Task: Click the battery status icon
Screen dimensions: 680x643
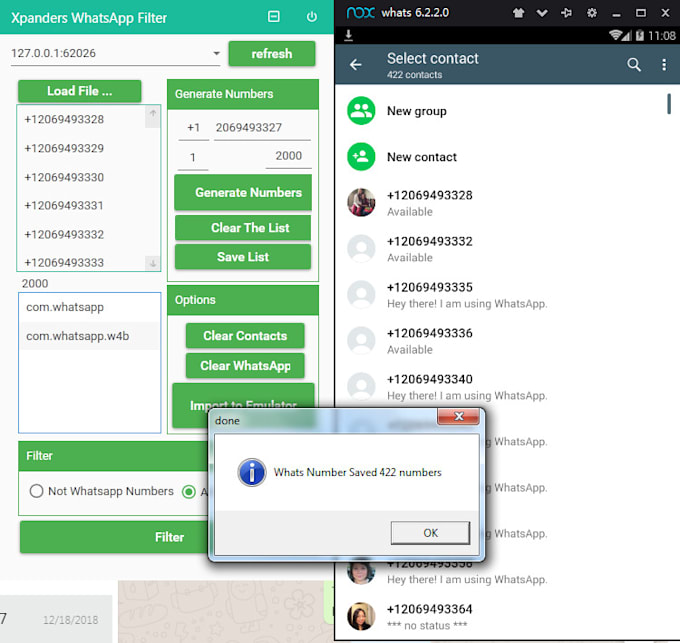Action: [640, 35]
